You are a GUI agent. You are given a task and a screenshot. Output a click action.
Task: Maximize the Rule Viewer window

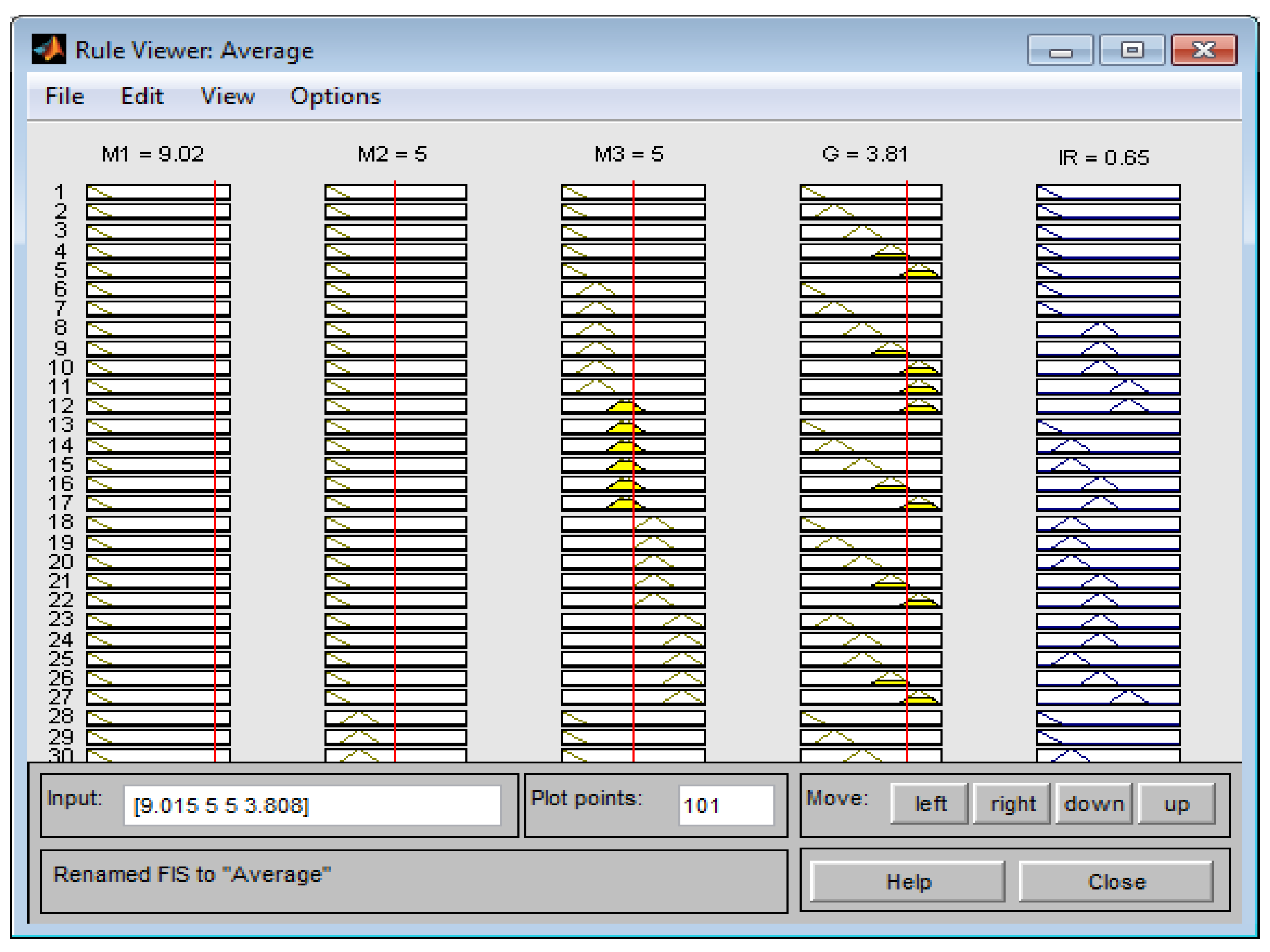pyautogui.click(x=1132, y=50)
